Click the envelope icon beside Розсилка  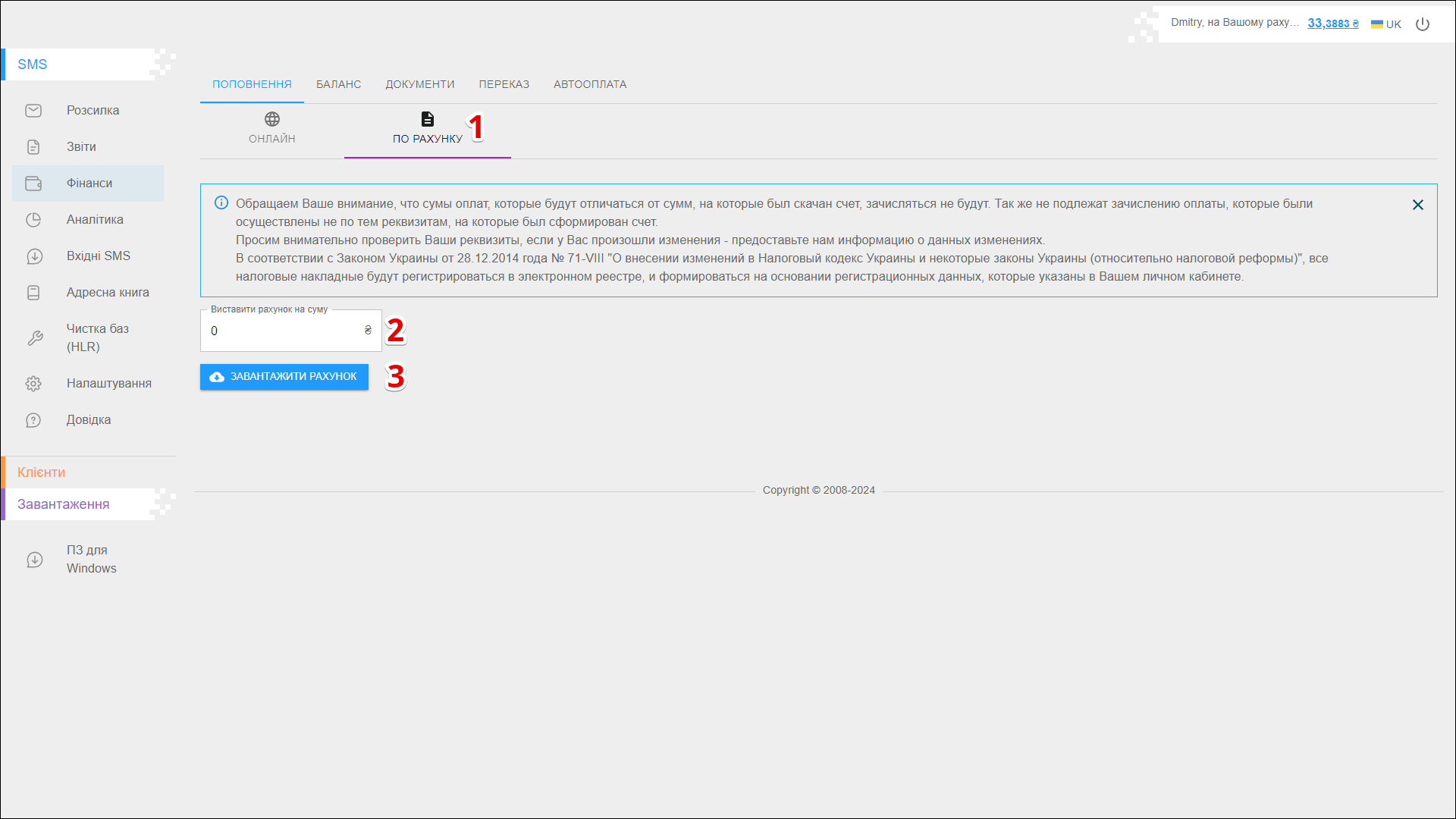(33, 111)
